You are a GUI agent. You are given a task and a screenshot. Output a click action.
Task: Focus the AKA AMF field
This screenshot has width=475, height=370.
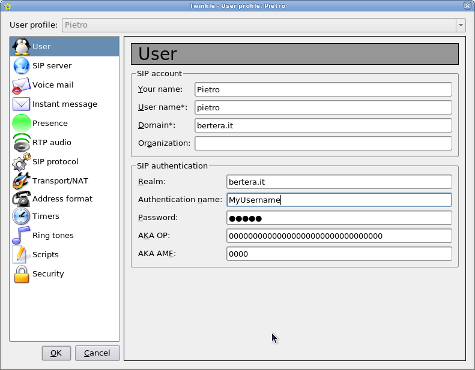coord(339,254)
